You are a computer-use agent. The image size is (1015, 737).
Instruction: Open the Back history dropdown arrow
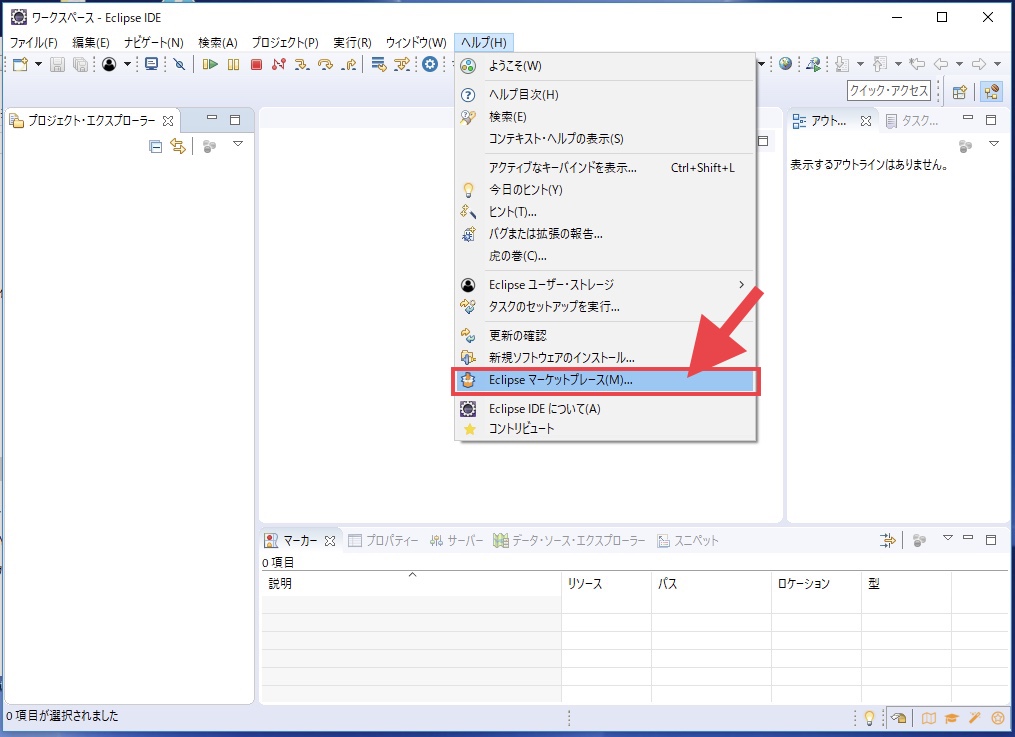coord(959,63)
